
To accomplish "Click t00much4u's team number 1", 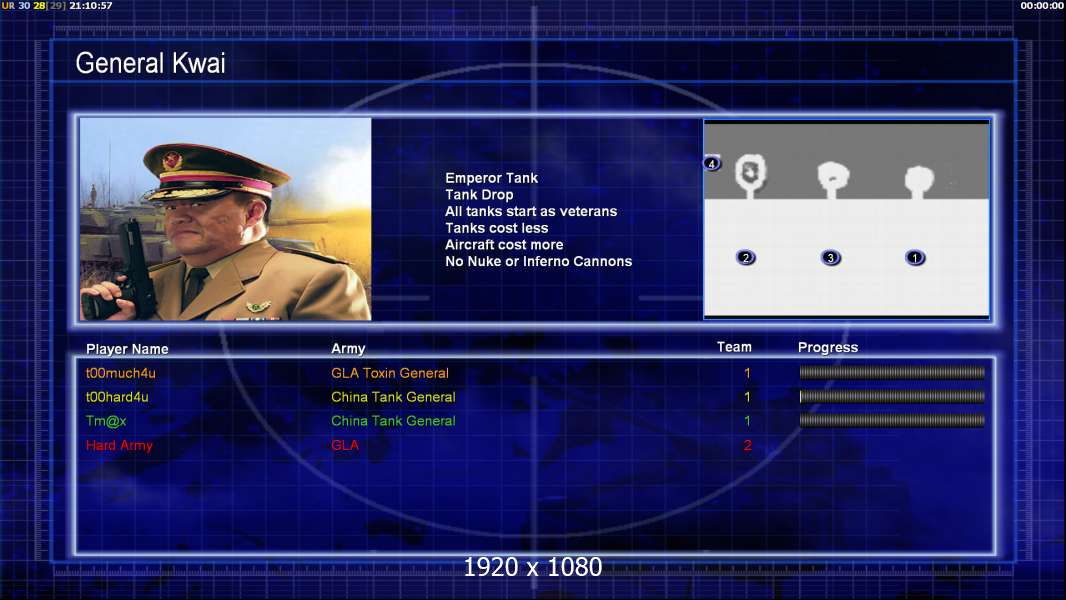I will (x=747, y=373).
